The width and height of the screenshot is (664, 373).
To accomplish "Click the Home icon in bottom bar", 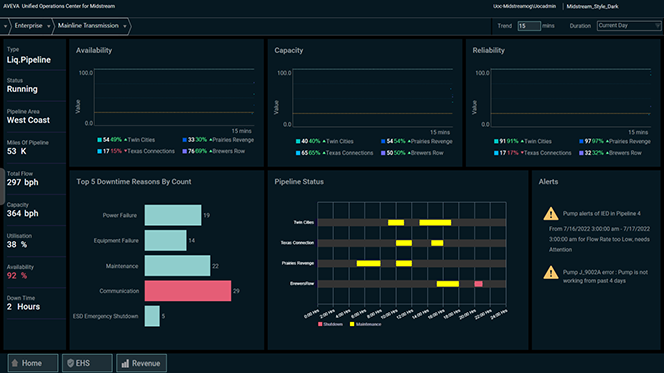I will 15,363.
